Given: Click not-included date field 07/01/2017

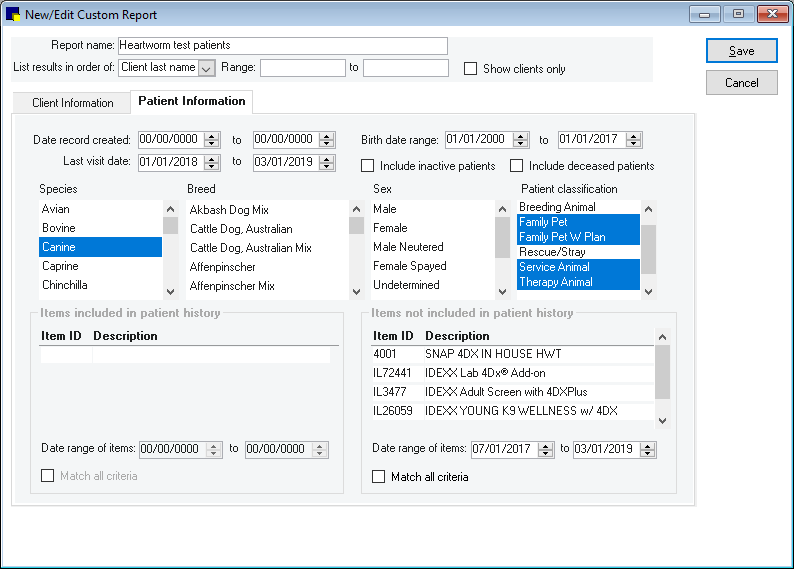Looking at the screenshot, I should 504,450.
